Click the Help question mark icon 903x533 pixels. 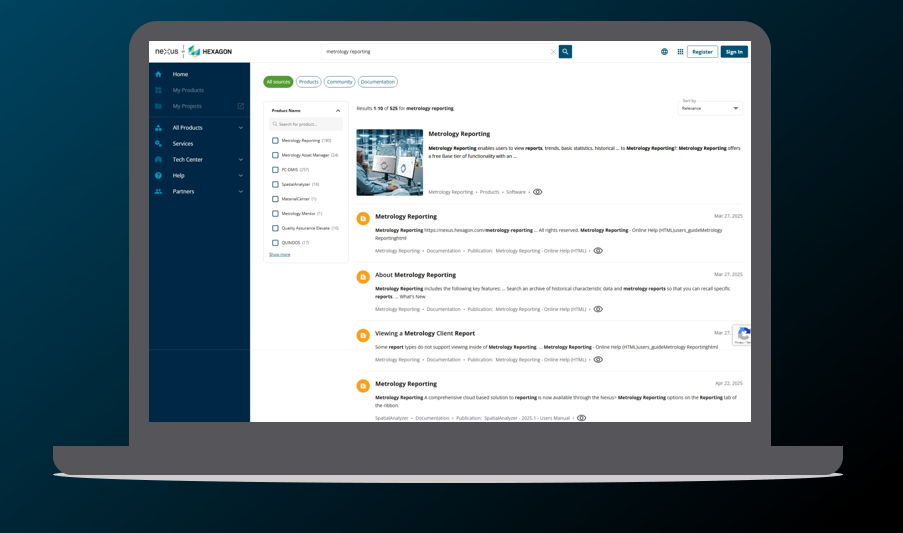coord(158,176)
